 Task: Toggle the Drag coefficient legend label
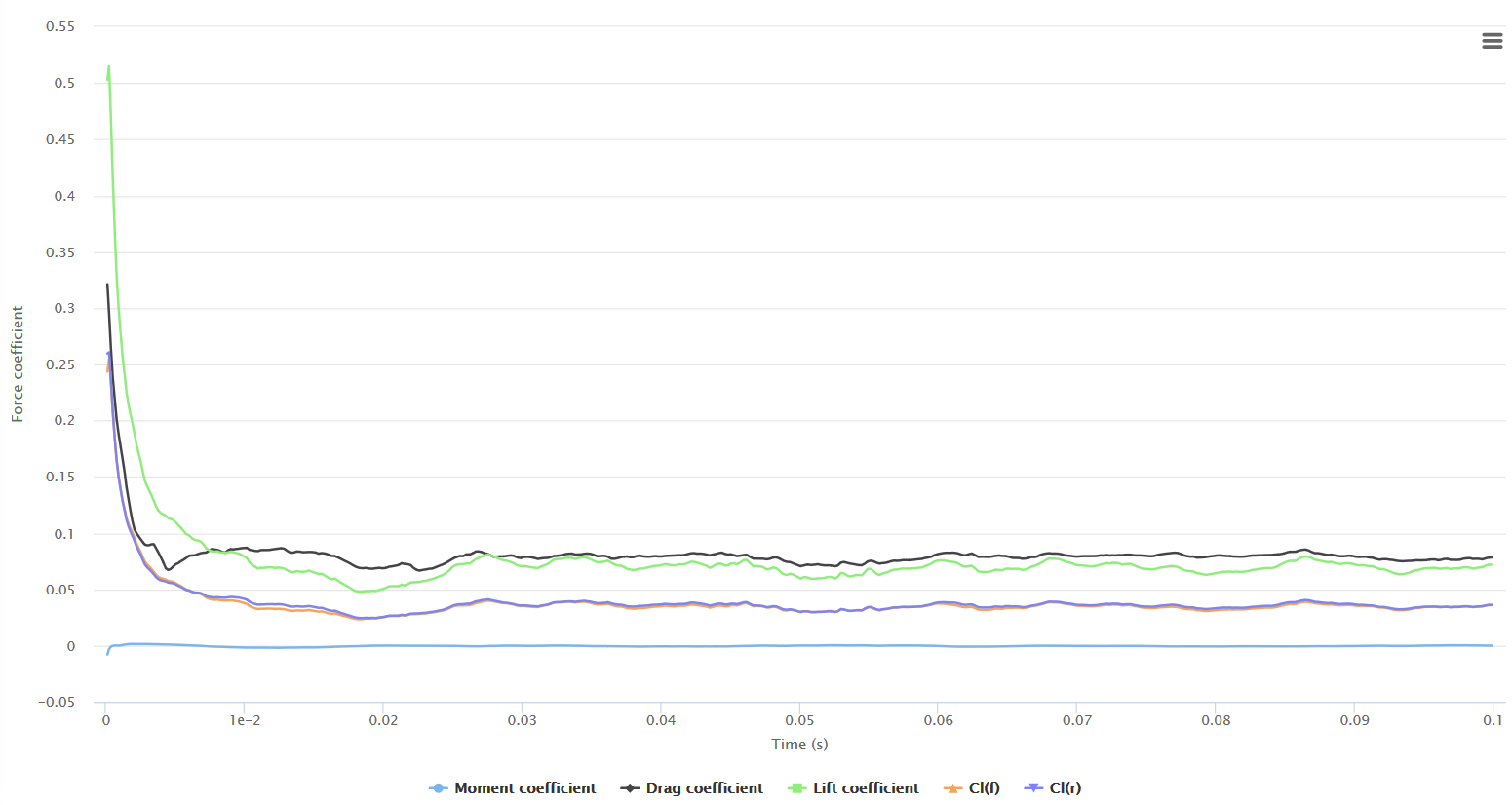[x=704, y=788]
